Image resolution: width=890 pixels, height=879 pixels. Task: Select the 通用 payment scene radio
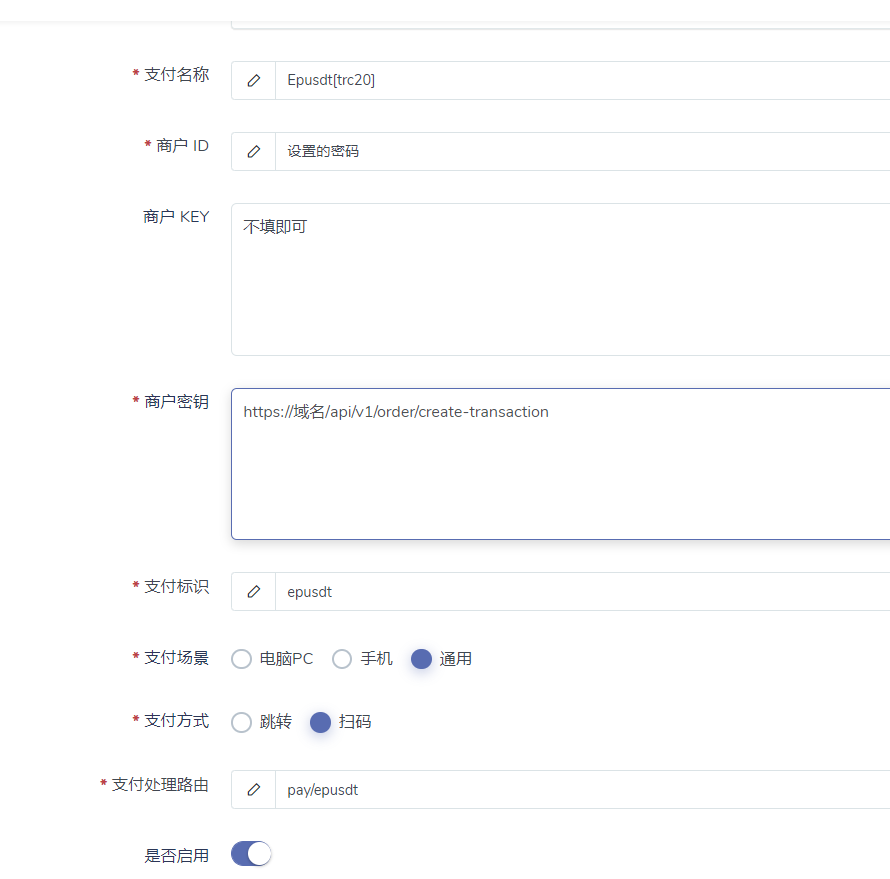point(421,659)
